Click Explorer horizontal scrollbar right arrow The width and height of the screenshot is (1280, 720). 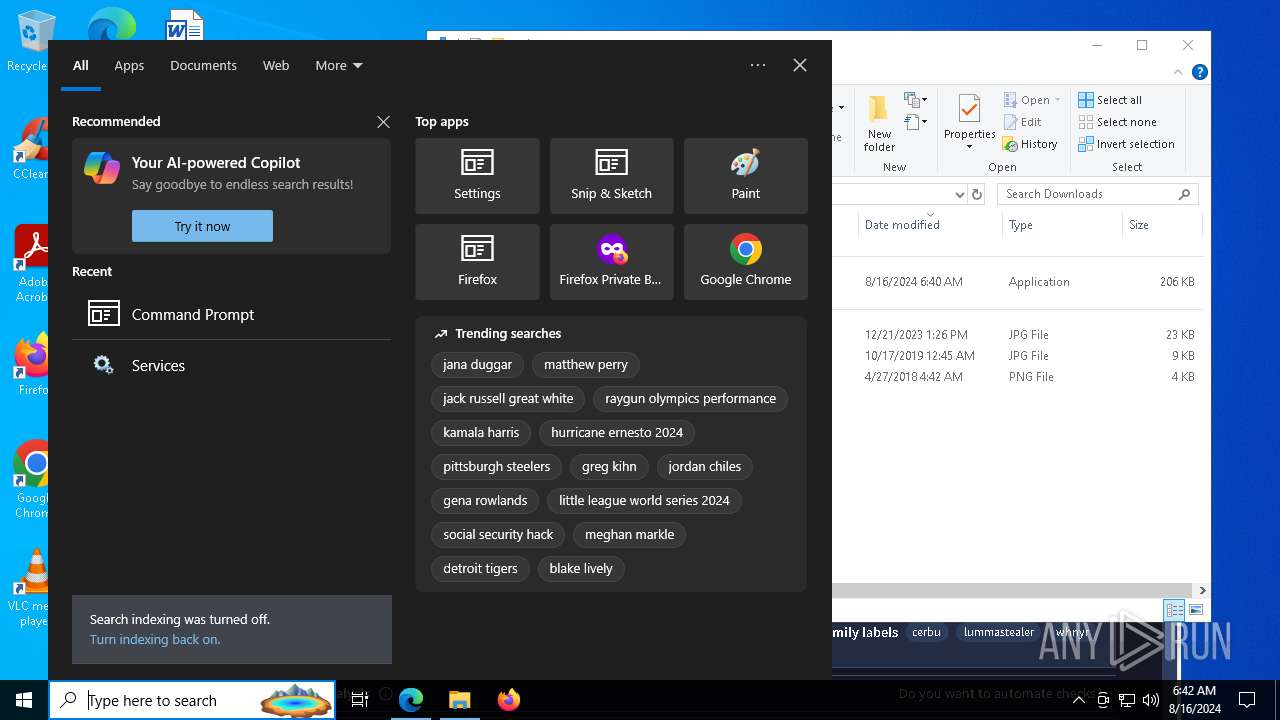click(x=1203, y=591)
